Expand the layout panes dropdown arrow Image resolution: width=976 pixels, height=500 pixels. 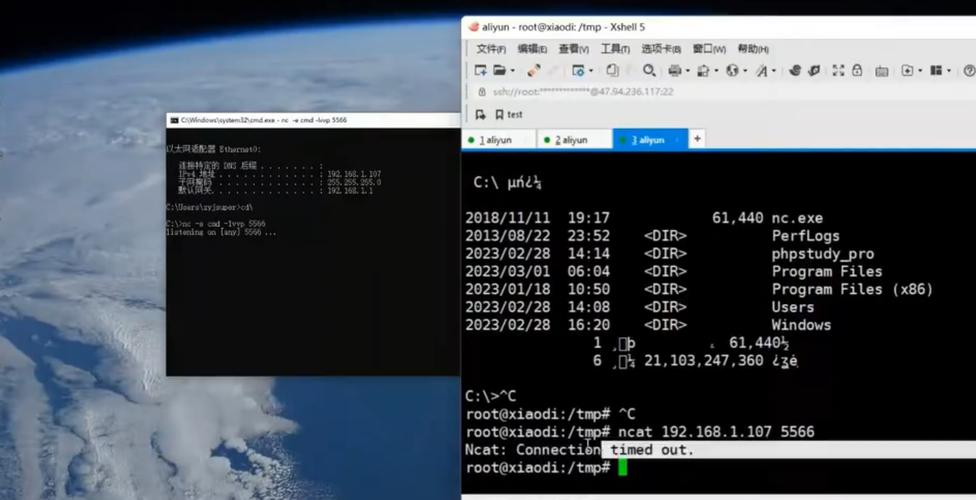point(948,71)
